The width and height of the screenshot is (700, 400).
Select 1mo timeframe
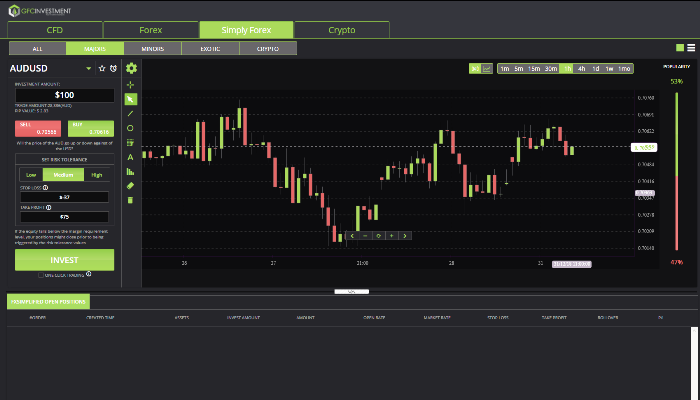pos(625,69)
